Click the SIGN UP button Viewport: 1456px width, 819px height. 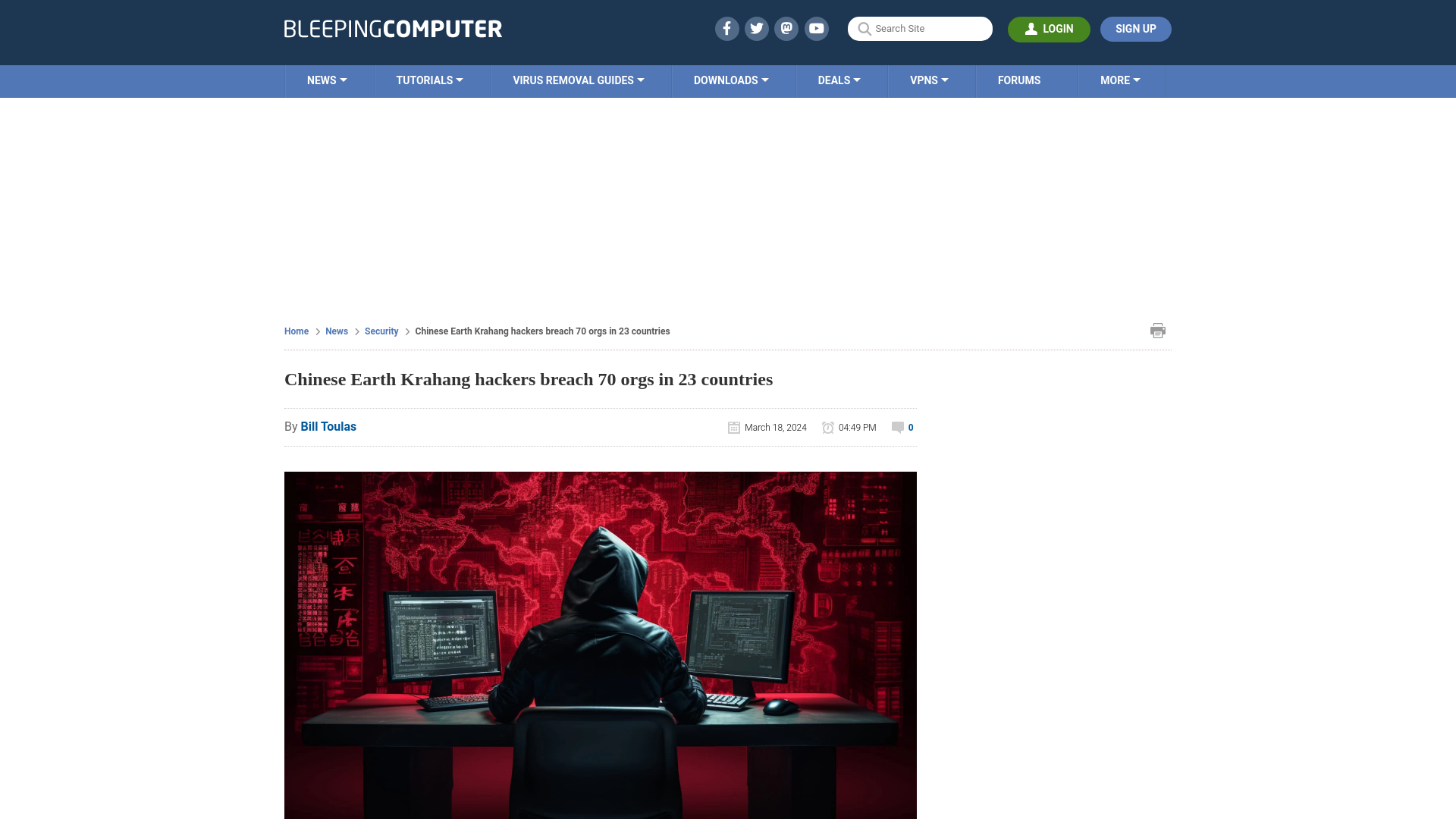(1136, 28)
